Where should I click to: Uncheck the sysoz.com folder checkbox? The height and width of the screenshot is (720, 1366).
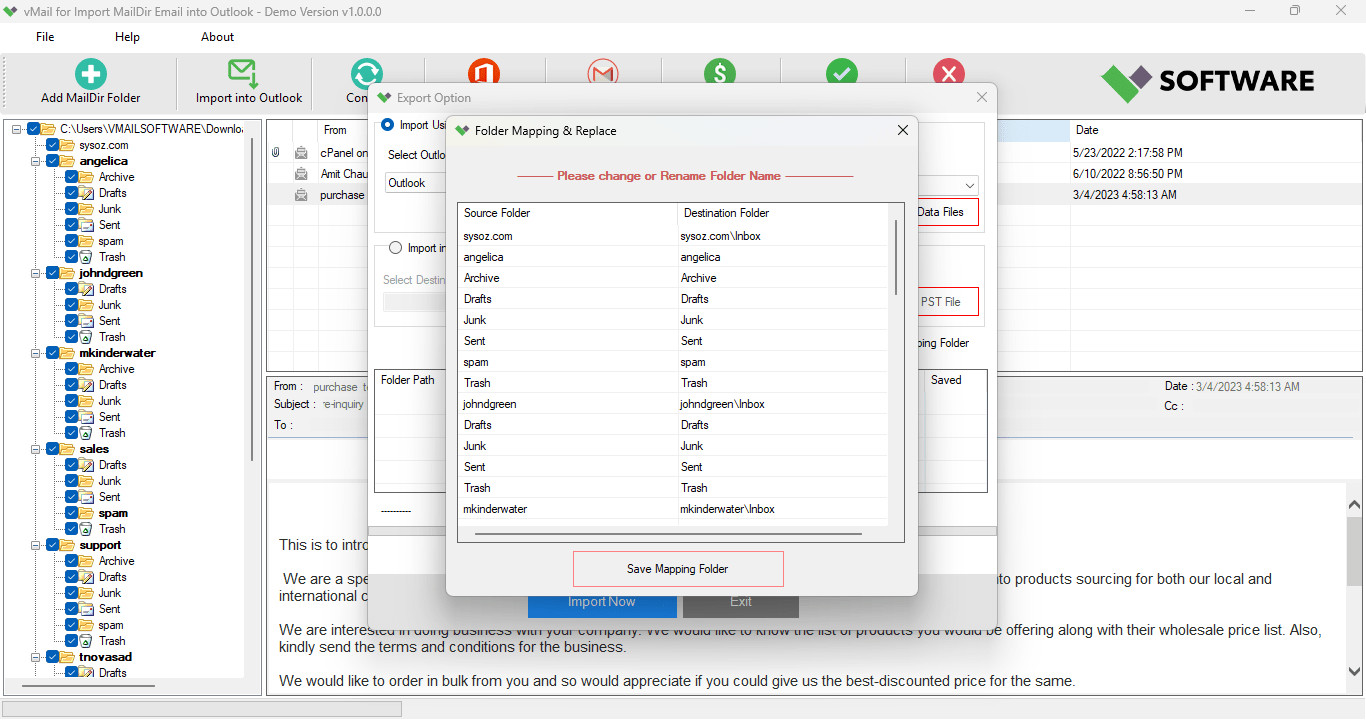[54, 145]
